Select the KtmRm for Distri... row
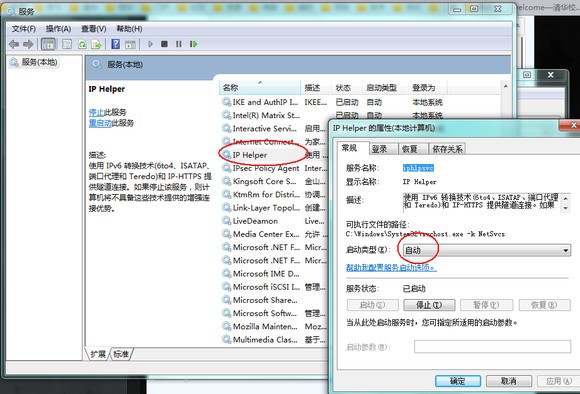The width and height of the screenshot is (580, 394). (274, 194)
